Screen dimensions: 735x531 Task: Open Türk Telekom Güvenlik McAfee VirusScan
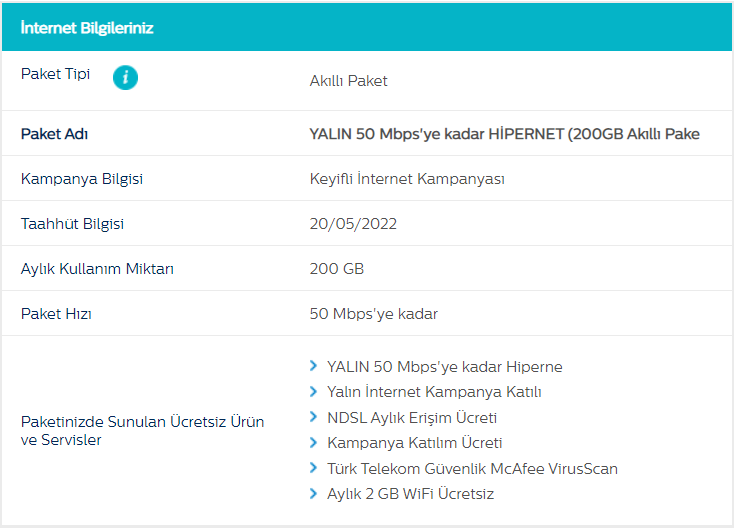click(x=472, y=468)
